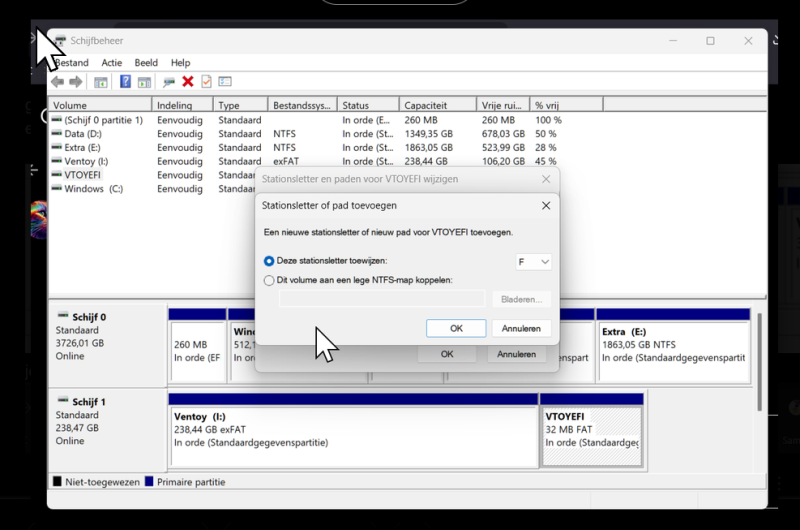Sort by the Volume column header
This screenshot has height=530, width=800.
tap(101, 105)
